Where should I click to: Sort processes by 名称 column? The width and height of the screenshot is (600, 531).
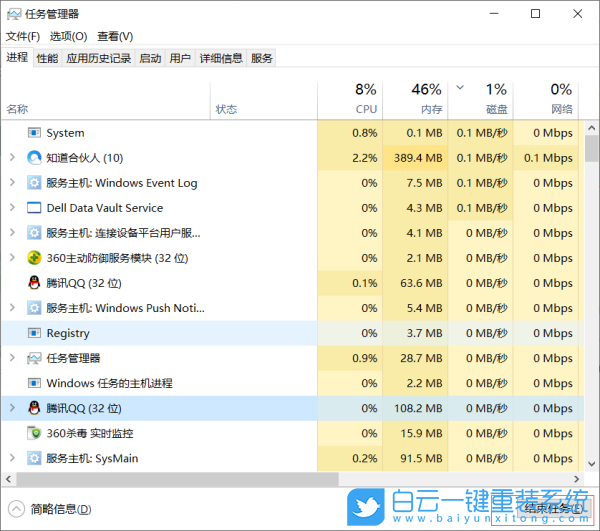[x=106, y=101]
